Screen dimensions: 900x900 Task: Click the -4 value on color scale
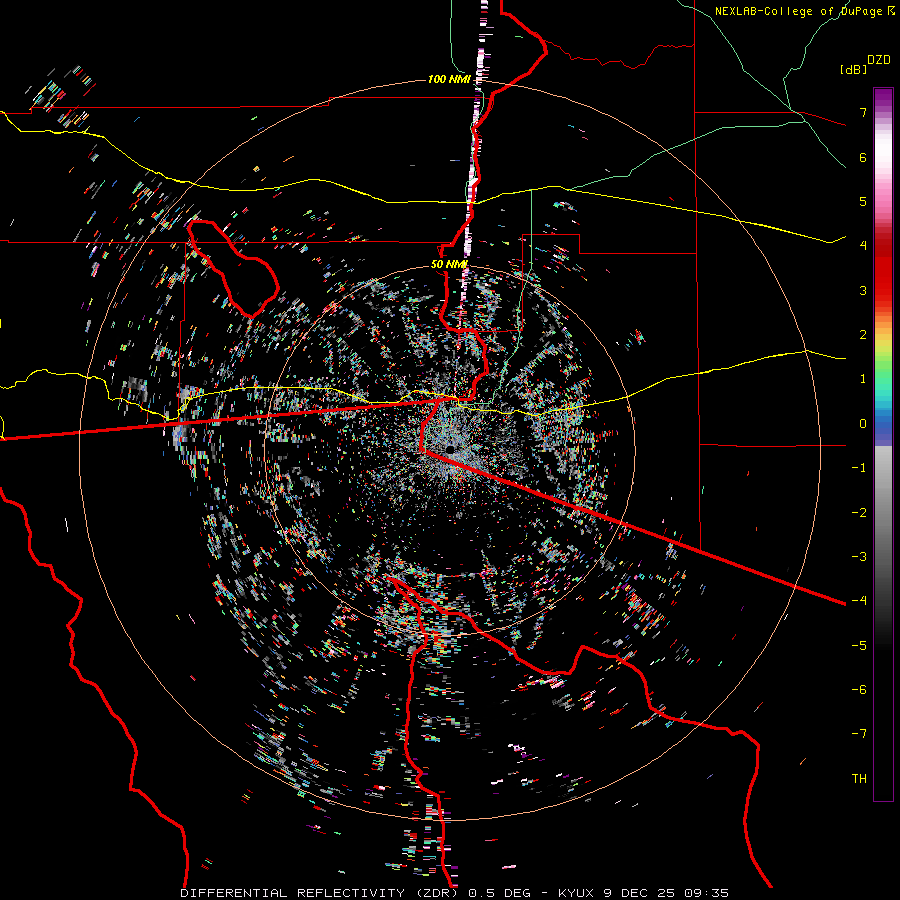click(x=859, y=600)
